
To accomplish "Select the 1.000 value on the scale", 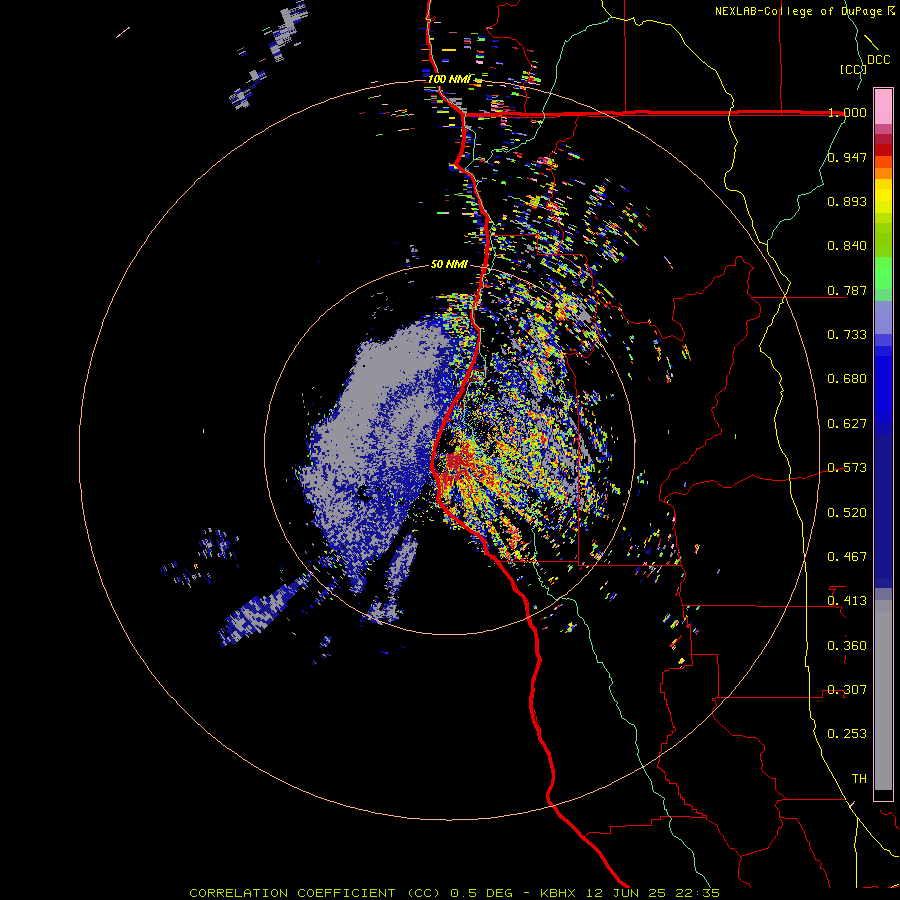I will pyautogui.click(x=847, y=112).
